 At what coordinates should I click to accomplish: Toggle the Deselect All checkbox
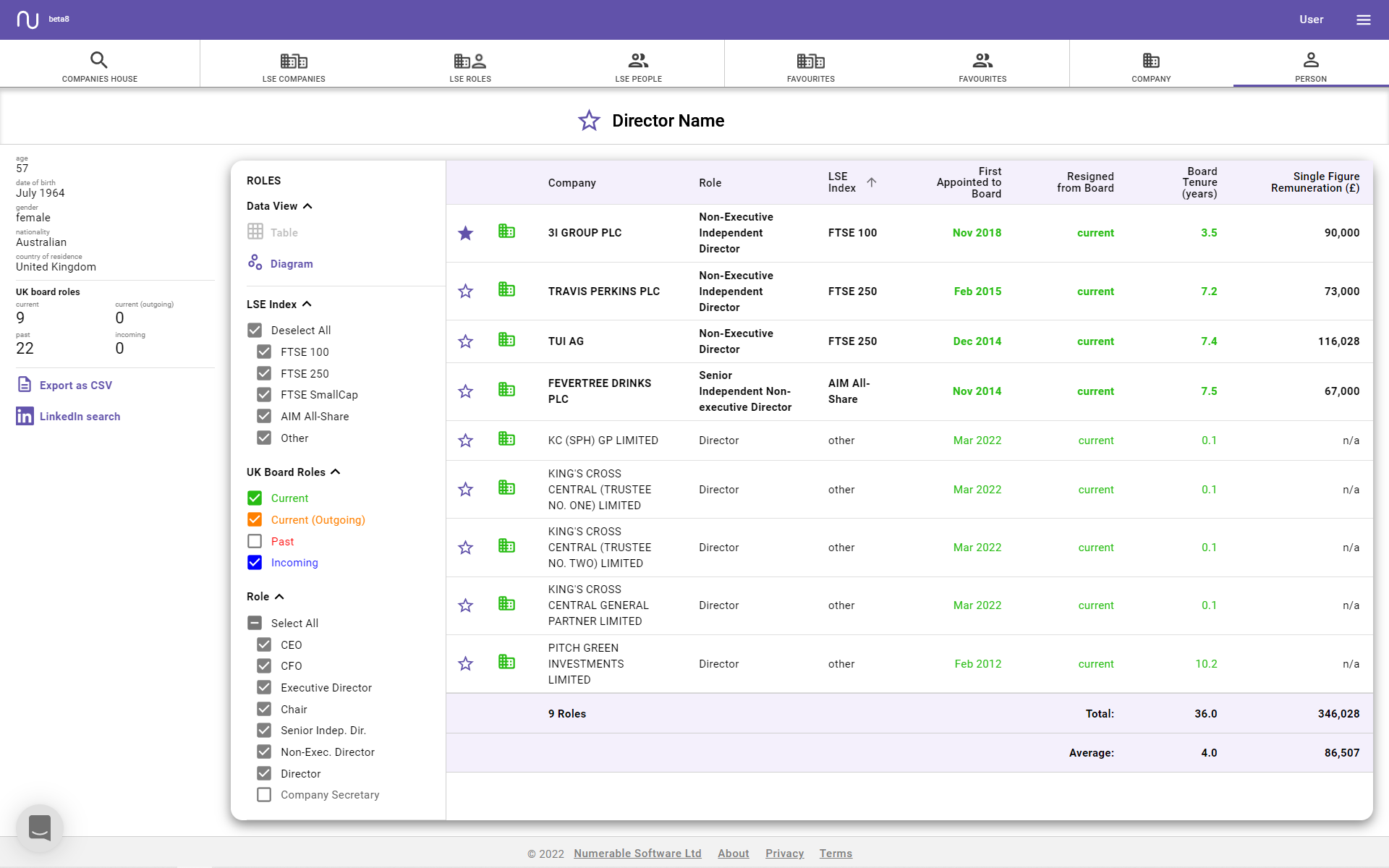point(255,331)
